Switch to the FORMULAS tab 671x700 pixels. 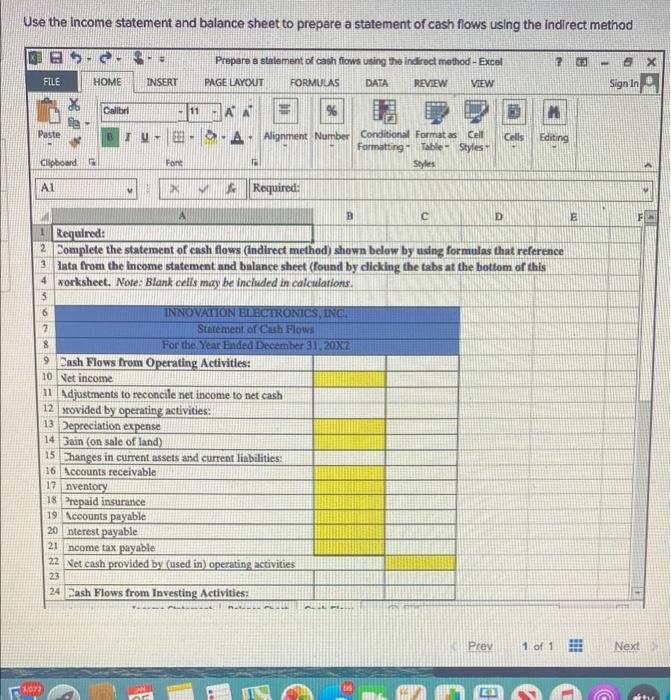[314, 83]
